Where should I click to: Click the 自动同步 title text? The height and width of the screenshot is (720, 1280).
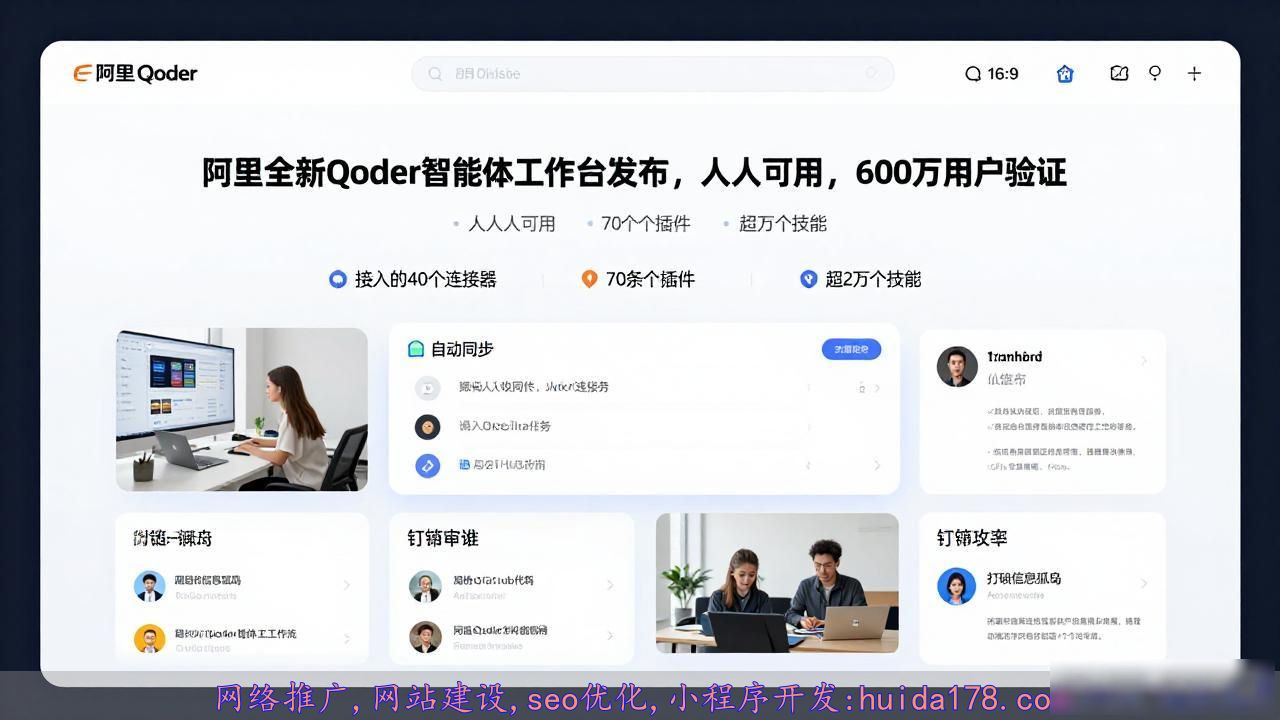click(462, 349)
